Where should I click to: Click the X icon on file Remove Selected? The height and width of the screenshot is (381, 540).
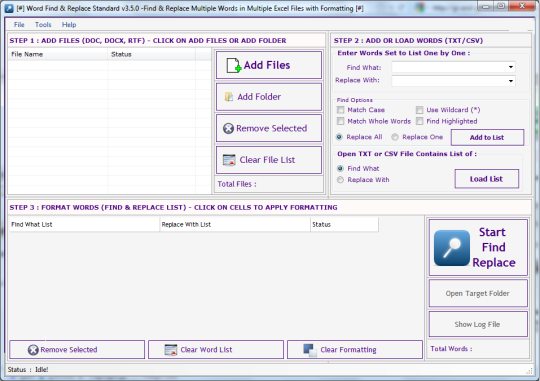coord(228,128)
